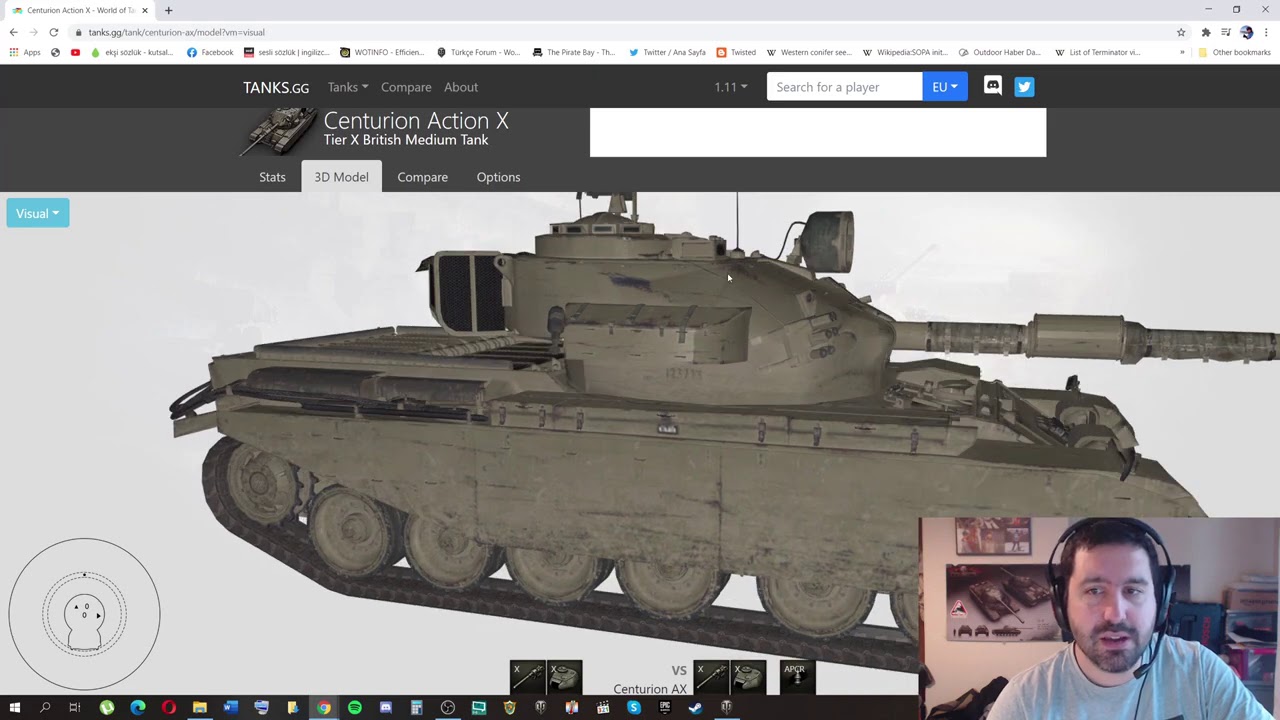The width and height of the screenshot is (1280, 720).
Task: Open Discord app from the taskbar
Action: tap(385, 708)
